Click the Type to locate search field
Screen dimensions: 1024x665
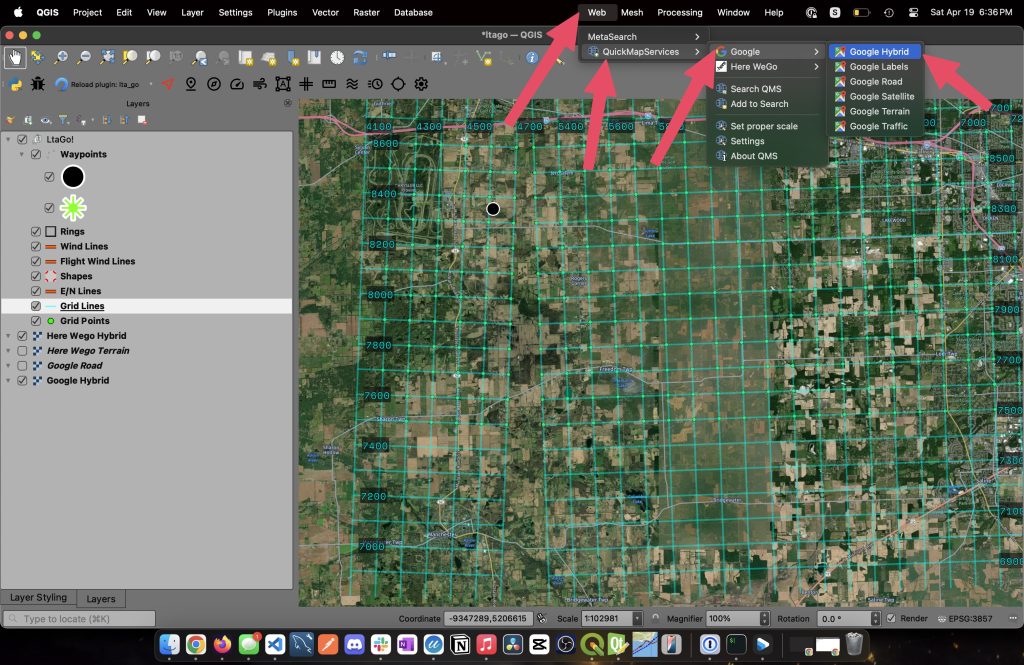click(80, 618)
